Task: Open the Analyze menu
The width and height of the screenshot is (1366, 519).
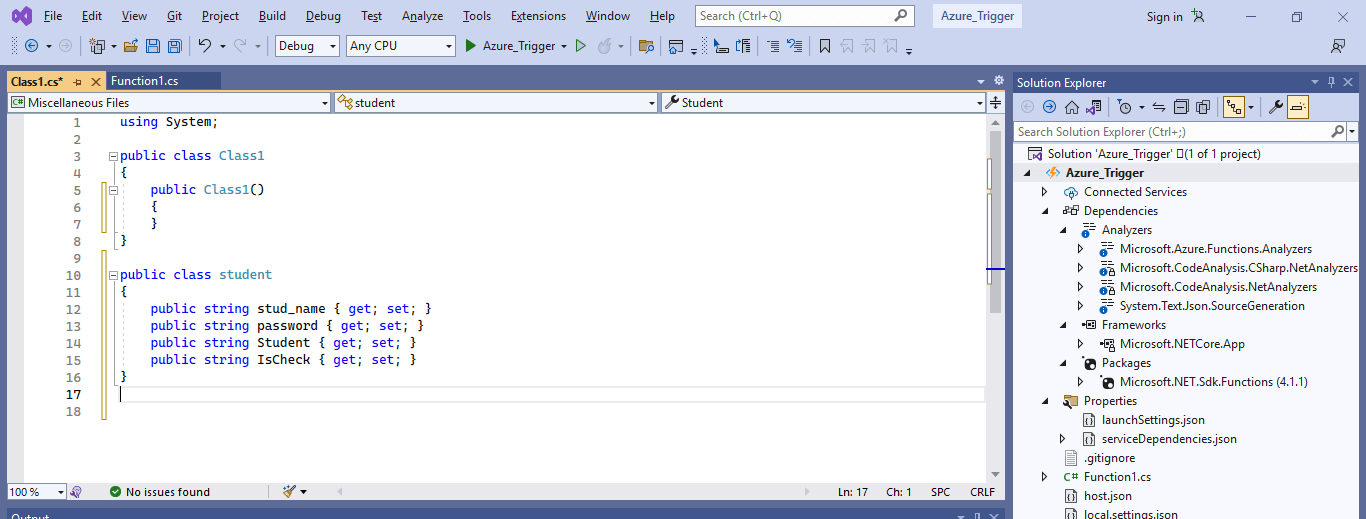Action: coord(422,16)
